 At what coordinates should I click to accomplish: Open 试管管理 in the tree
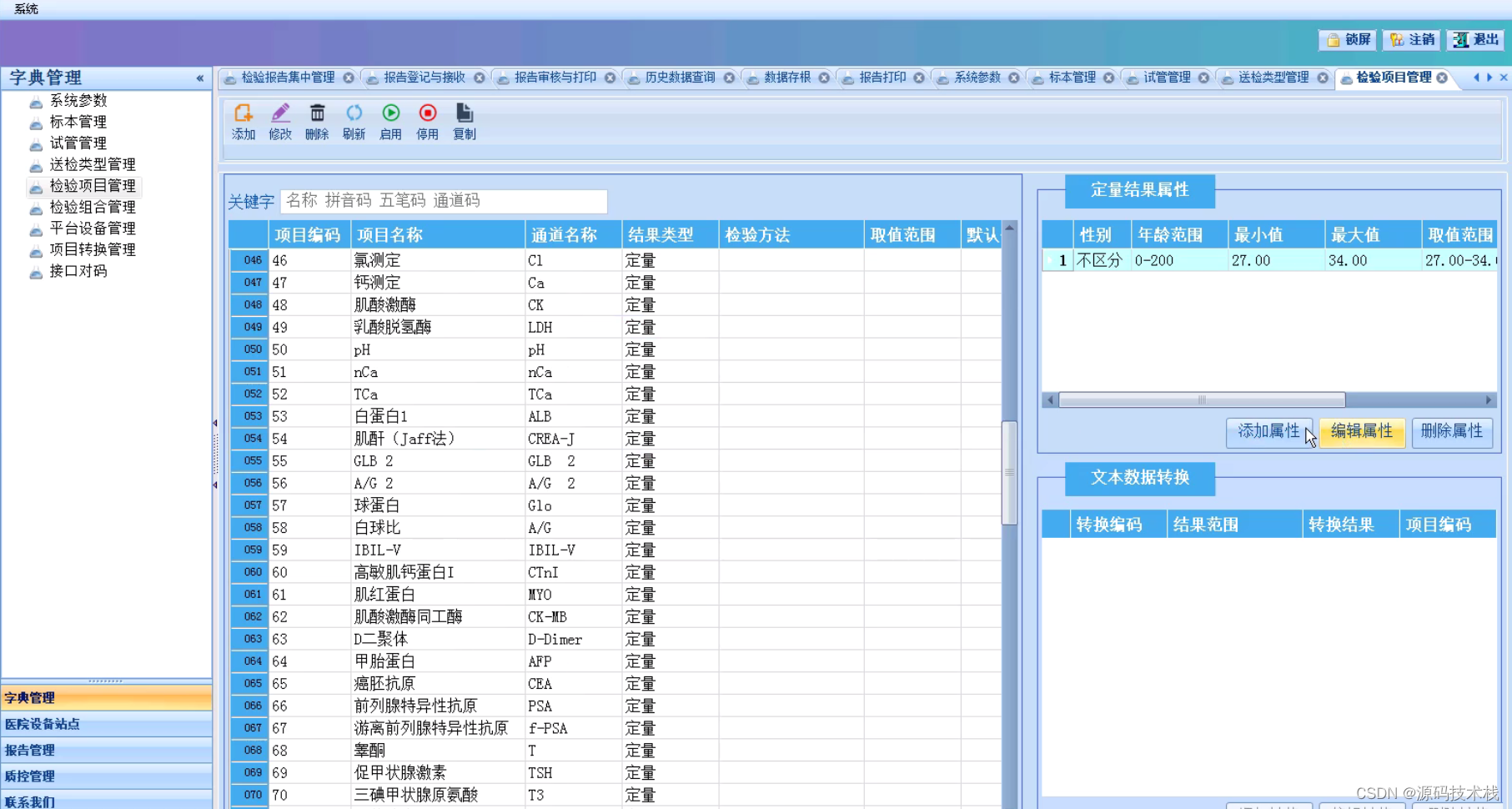pyautogui.click(x=78, y=143)
